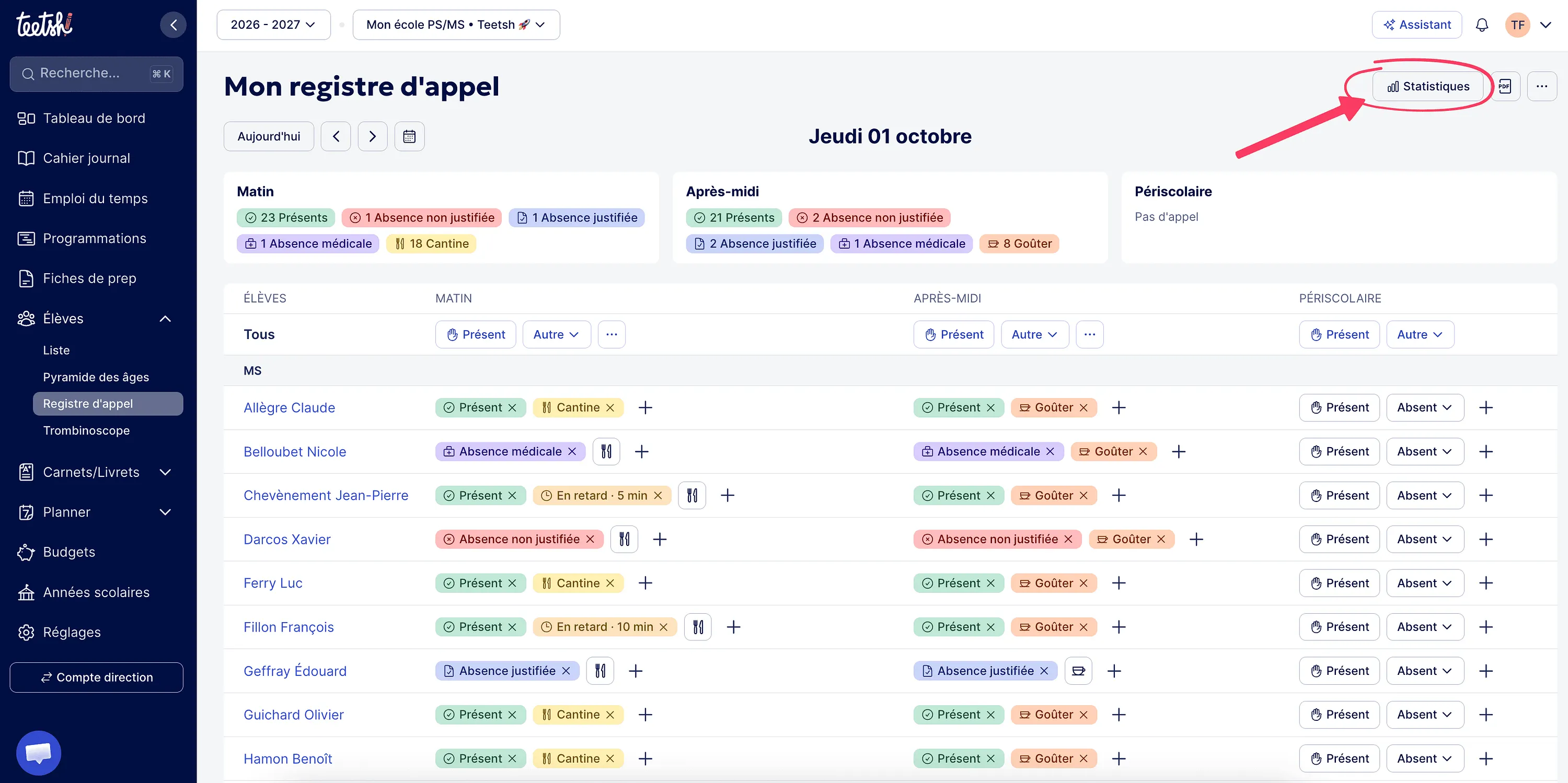Open the Mon école PS/MS class selector
Image resolution: width=1568 pixels, height=783 pixels.
[x=456, y=25]
